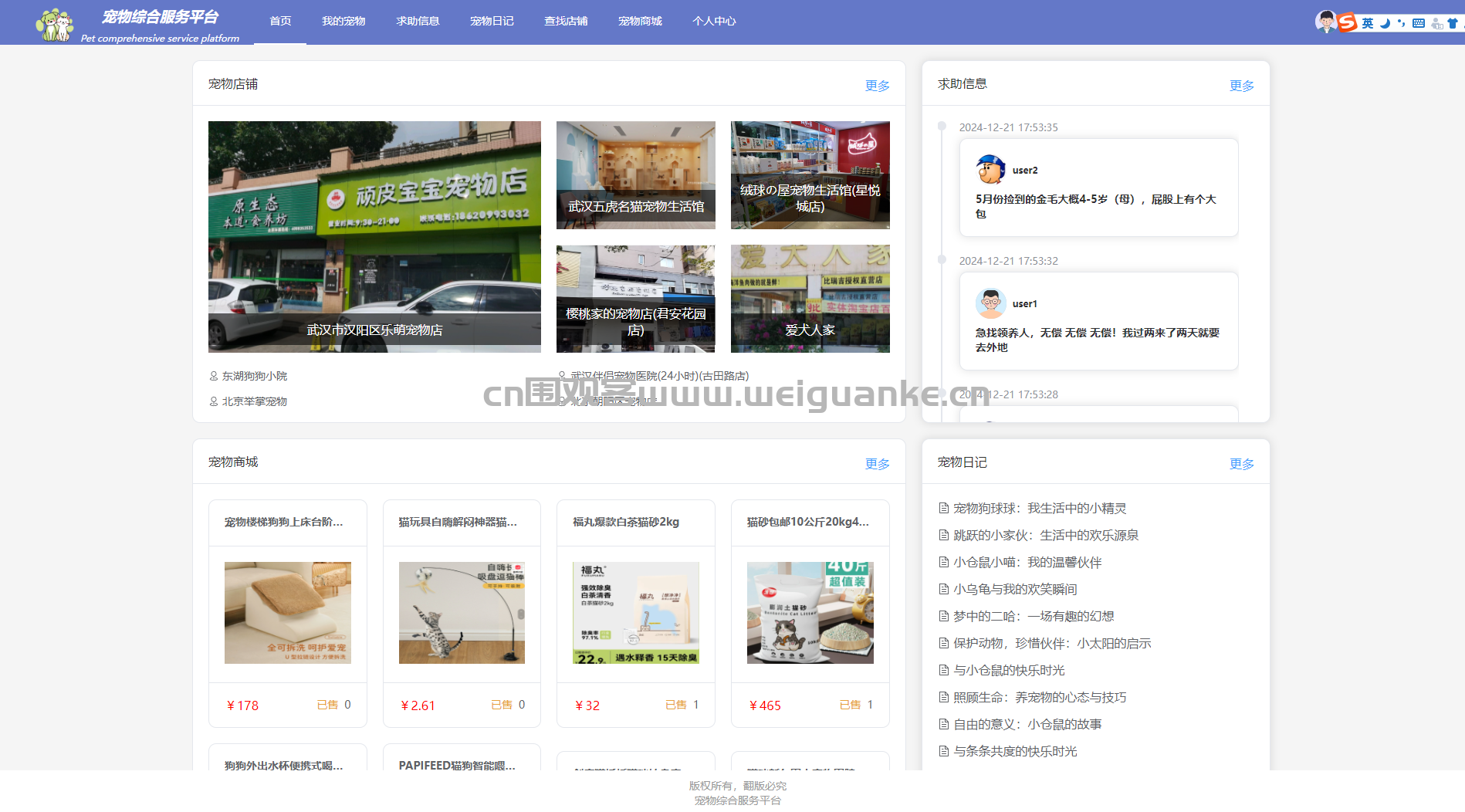Toggle the Sogou moon mode icon
Viewport: 1465px width, 812px height.
click(1385, 23)
